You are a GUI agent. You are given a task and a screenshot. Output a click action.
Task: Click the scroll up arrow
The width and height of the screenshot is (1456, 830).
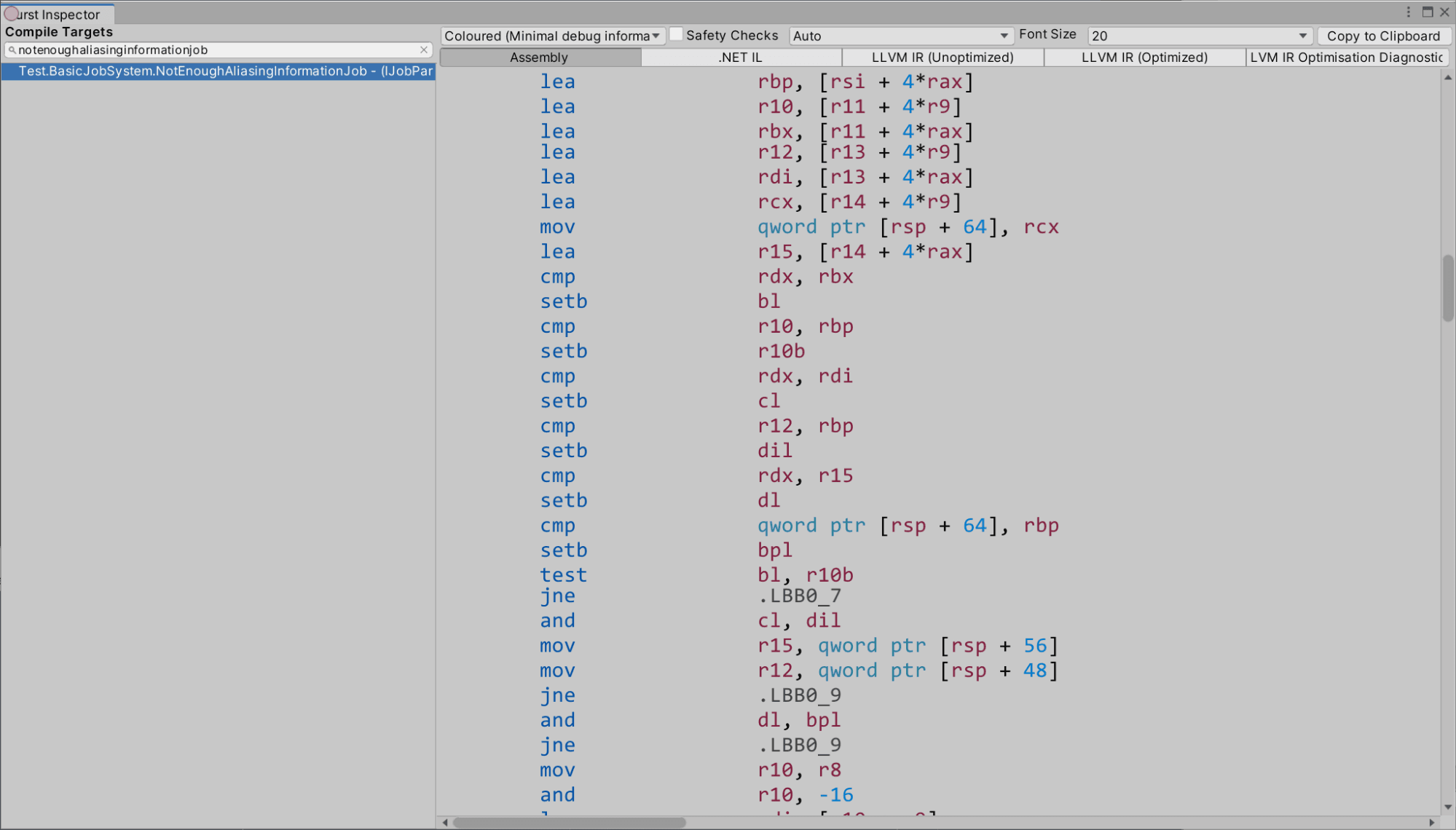(x=1448, y=77)
